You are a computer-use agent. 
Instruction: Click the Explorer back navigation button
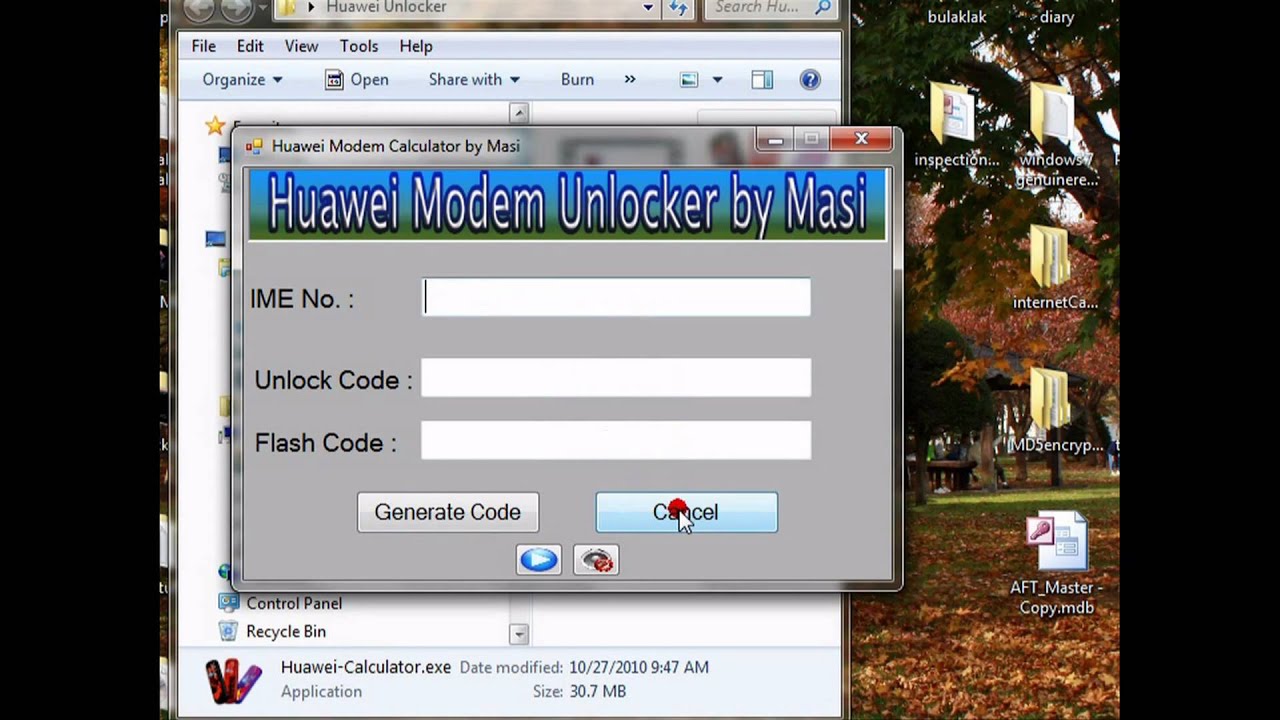coord(199,8)
